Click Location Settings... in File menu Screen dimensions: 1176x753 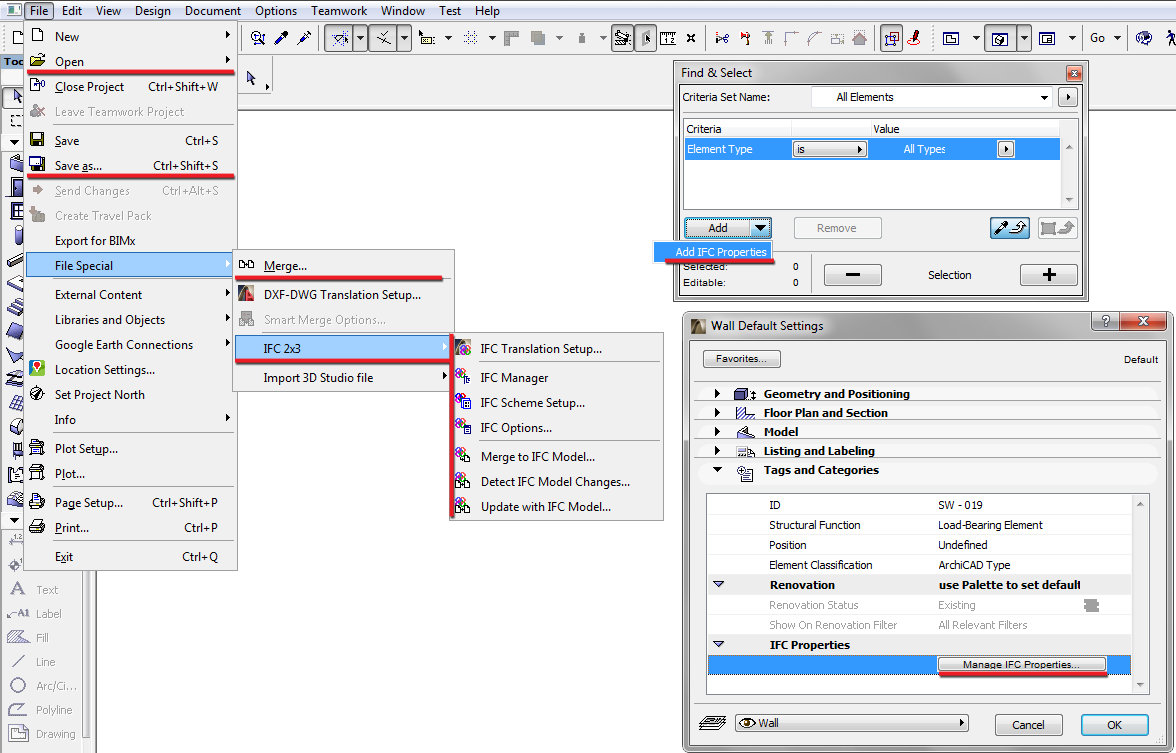[x=131, y=370]
